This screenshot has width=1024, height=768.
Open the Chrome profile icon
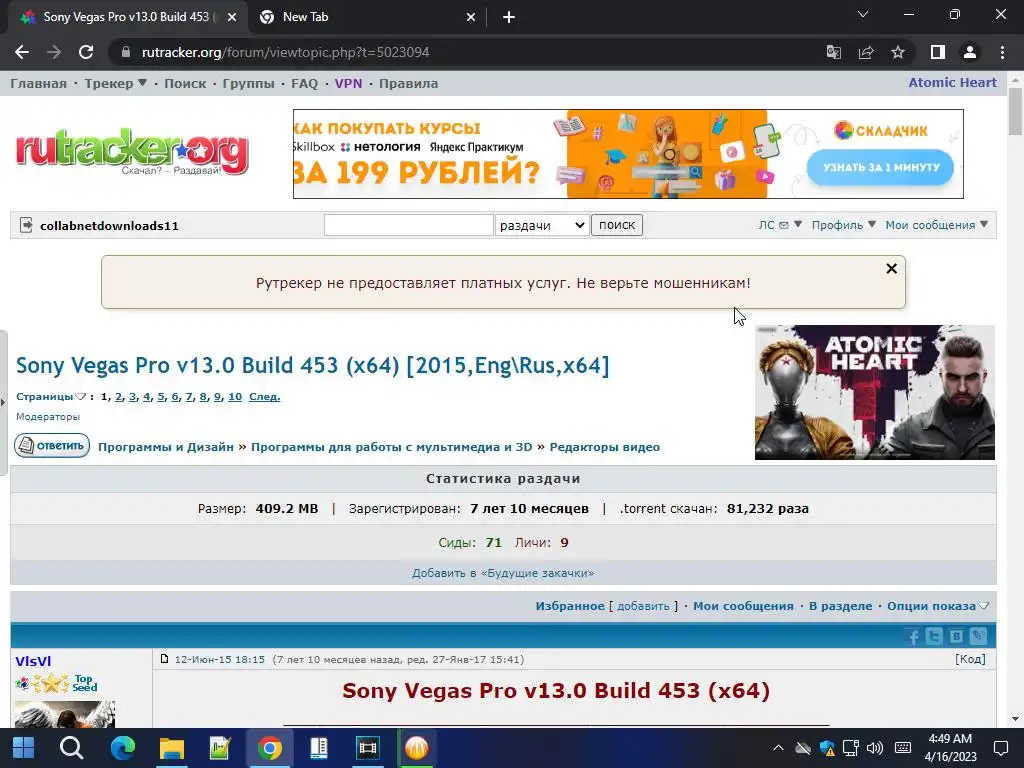tap(970, 52)
